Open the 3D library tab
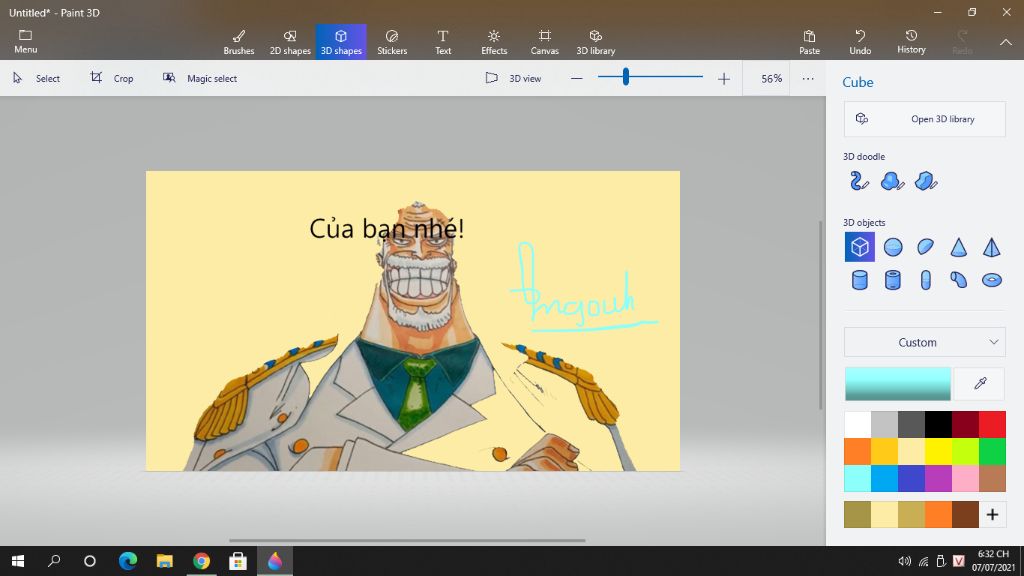The height and width of the screenshot is (576, 1024). click(x=596, y=42)
